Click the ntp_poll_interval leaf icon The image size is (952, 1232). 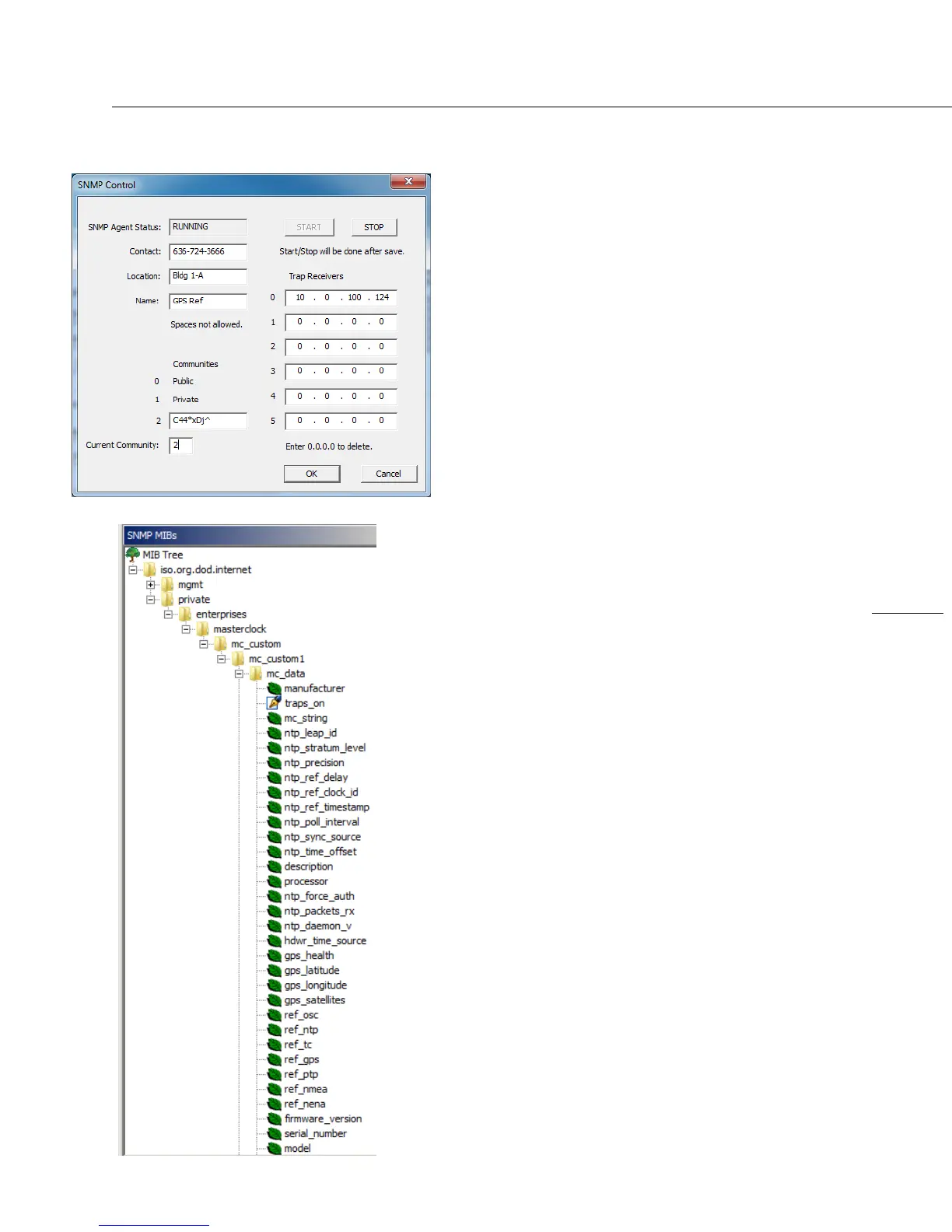[x=274, y=821]
